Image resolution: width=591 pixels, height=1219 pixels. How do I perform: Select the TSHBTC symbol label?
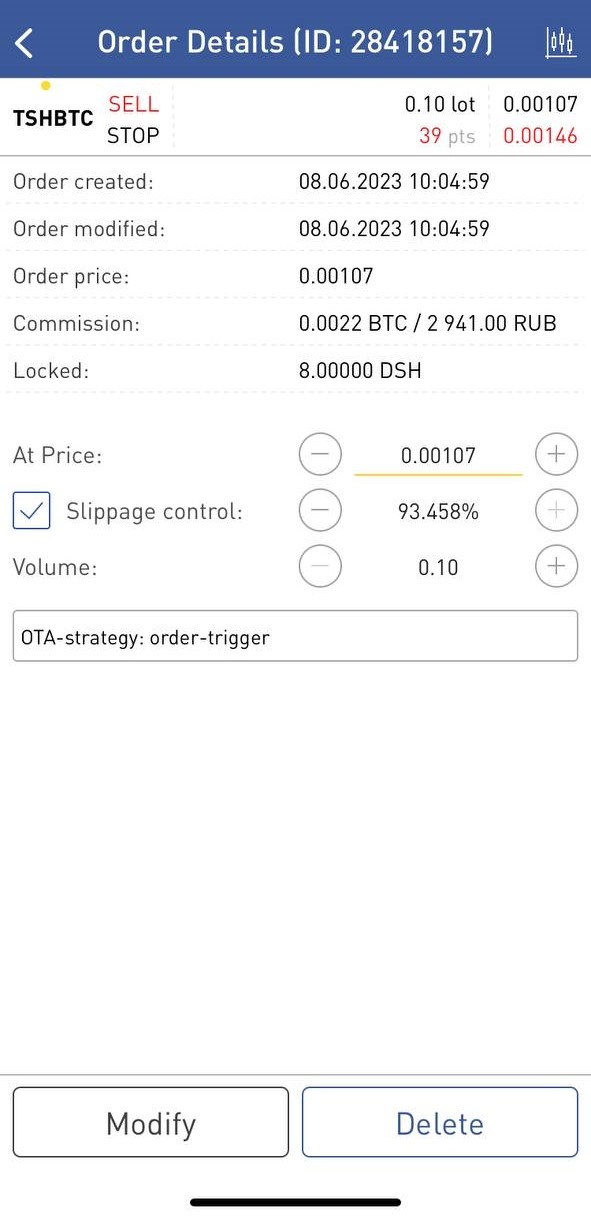[53, 119]
